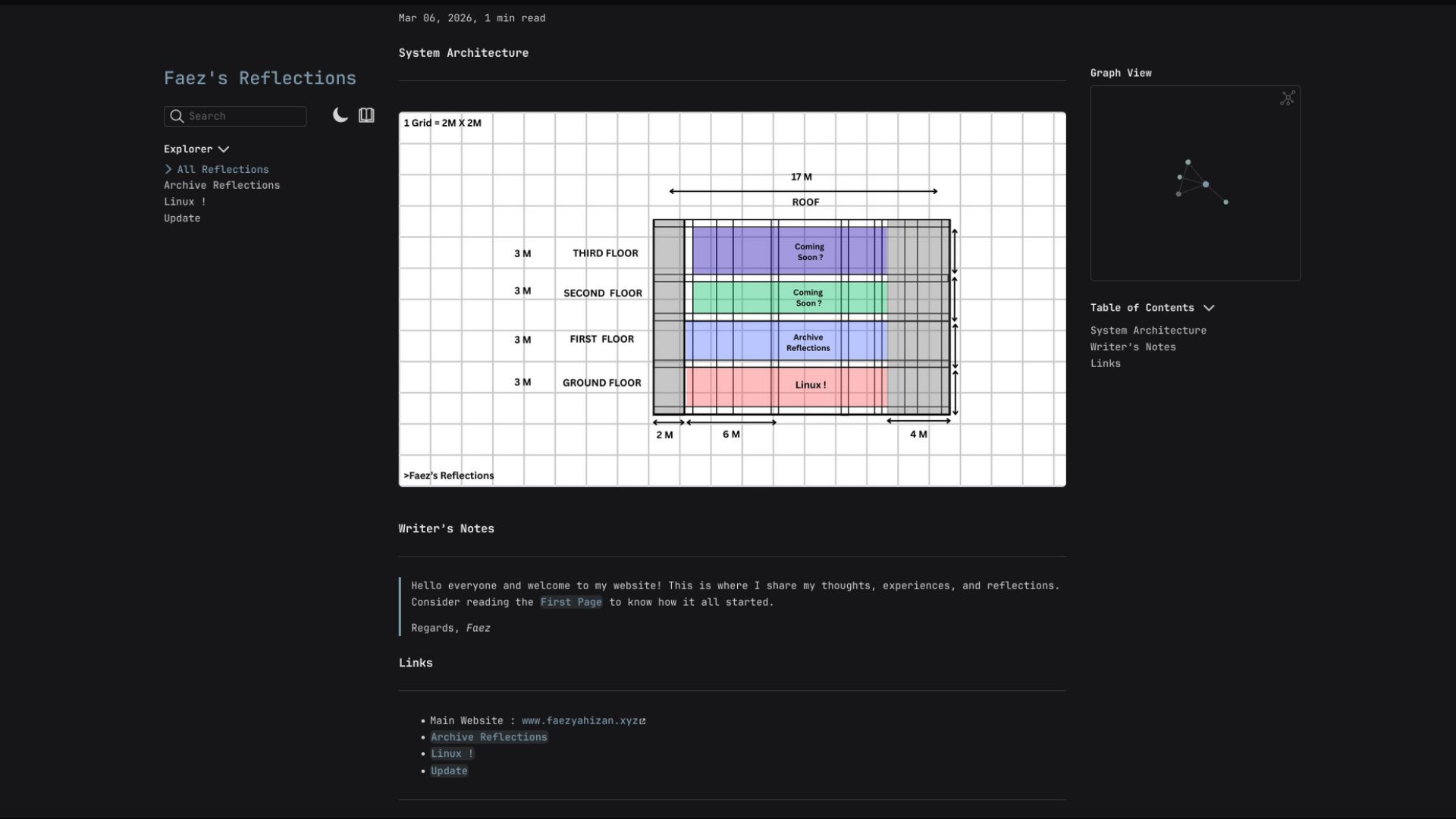Jump to Writer's Notes in contents
The image size is (1456, 819).
(x=1133, y=347)
